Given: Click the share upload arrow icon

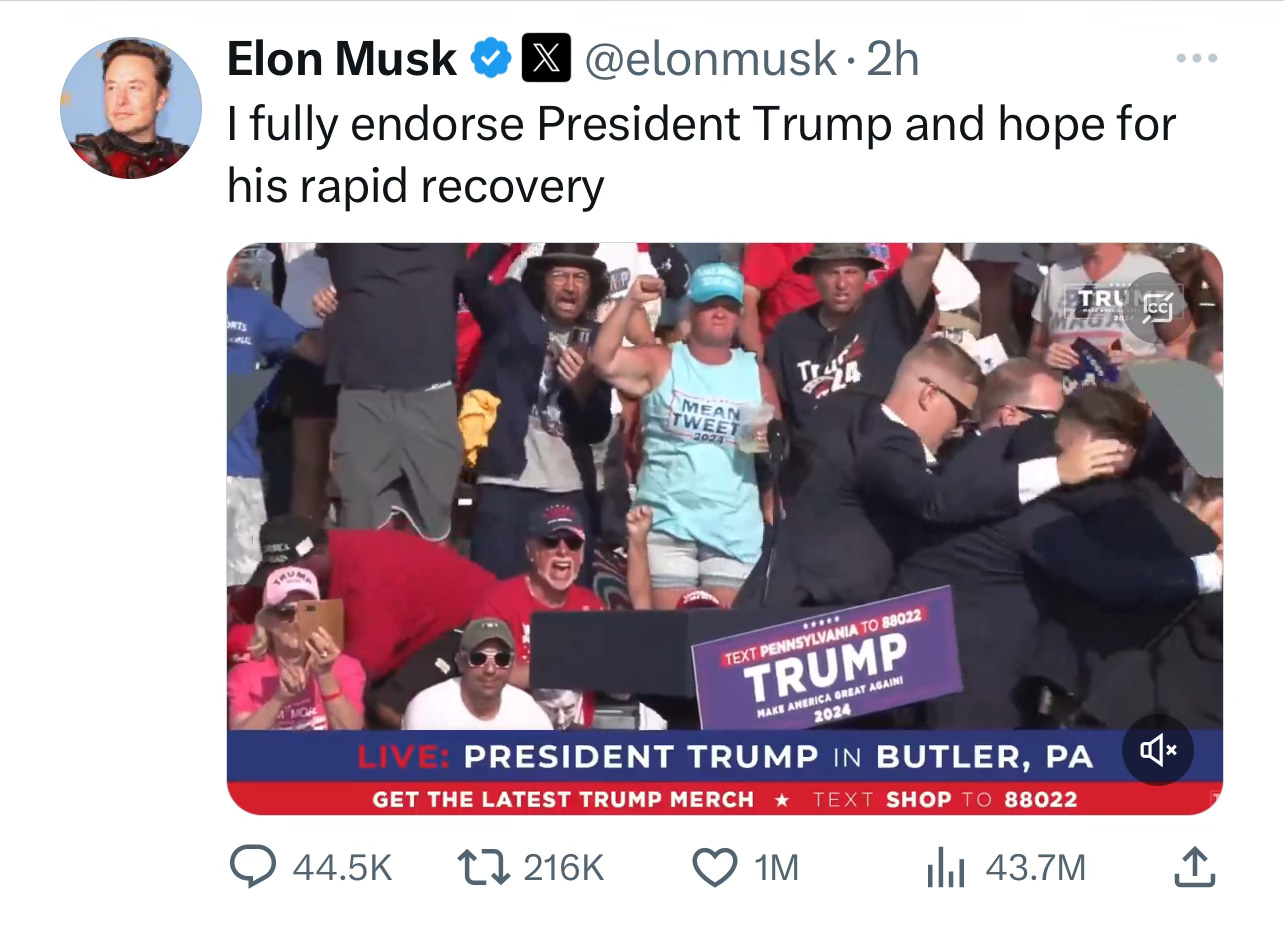Looking at the screenshot, I should [1196, 866].
